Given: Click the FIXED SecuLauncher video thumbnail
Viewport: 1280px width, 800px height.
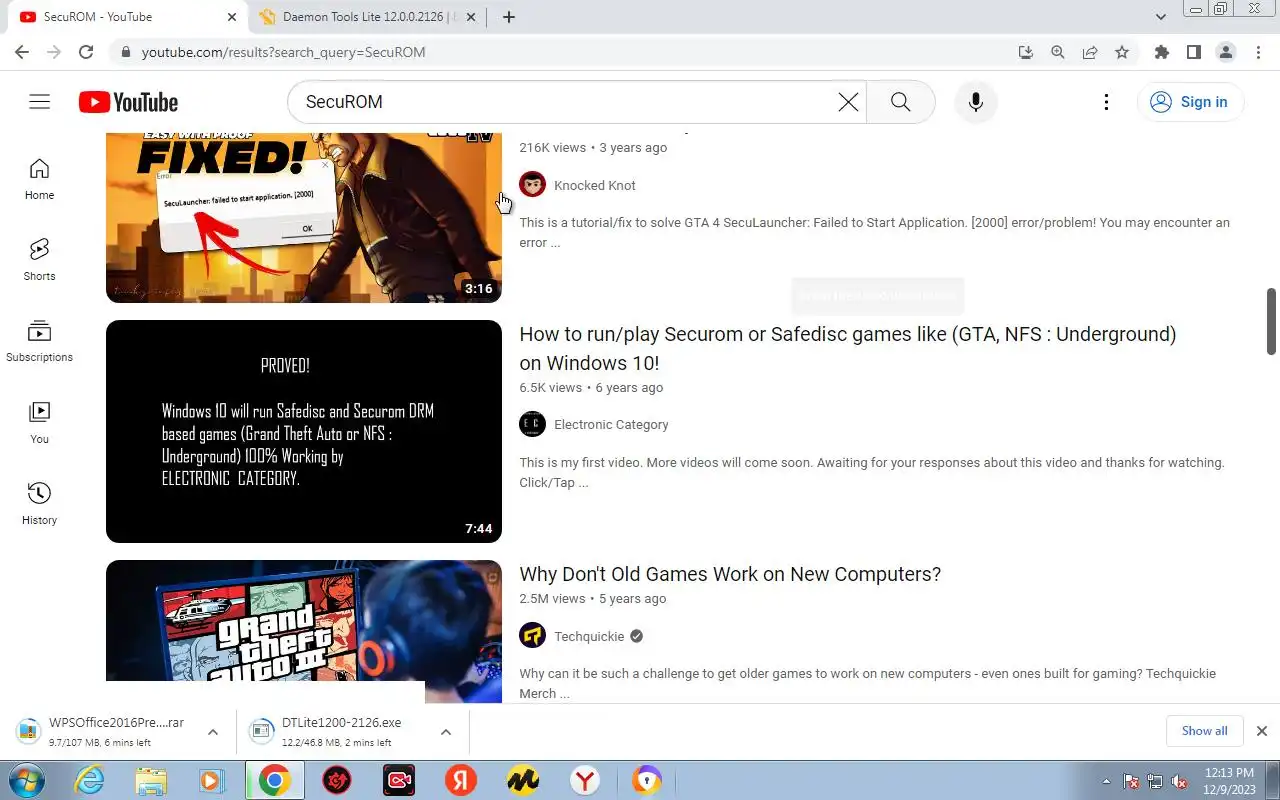Looking at the screenshot, I should 304,218.
